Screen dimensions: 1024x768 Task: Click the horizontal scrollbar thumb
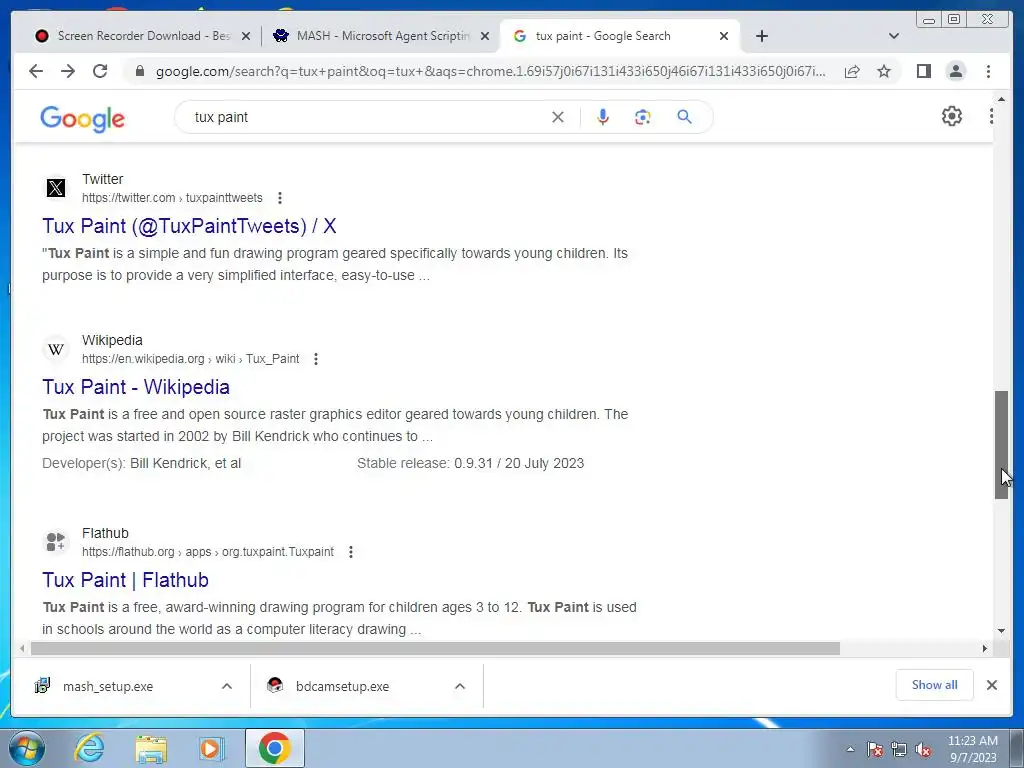pos(435,648)
